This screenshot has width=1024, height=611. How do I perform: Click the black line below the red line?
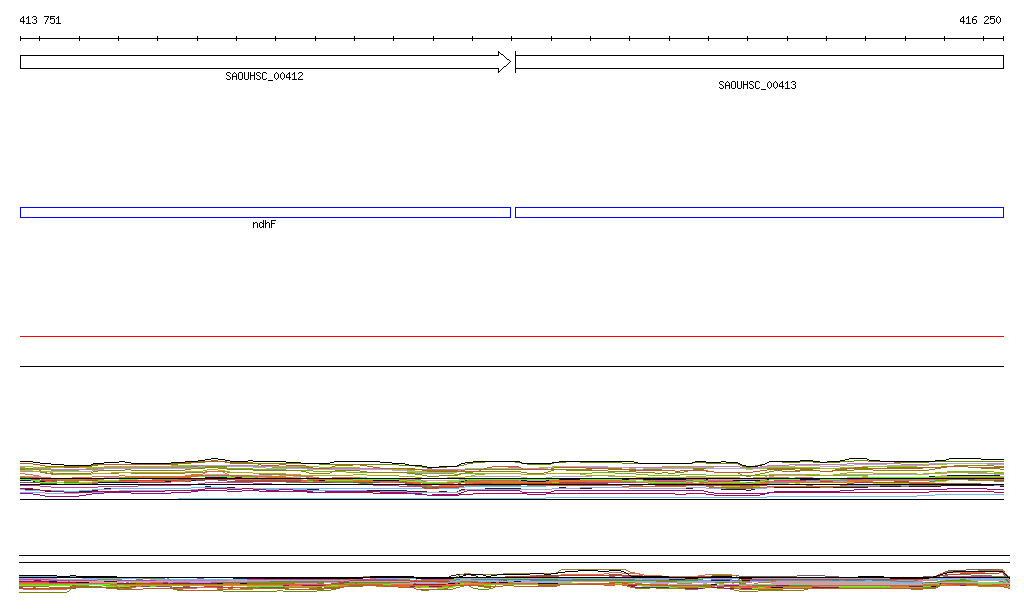[x=512, y=366]
